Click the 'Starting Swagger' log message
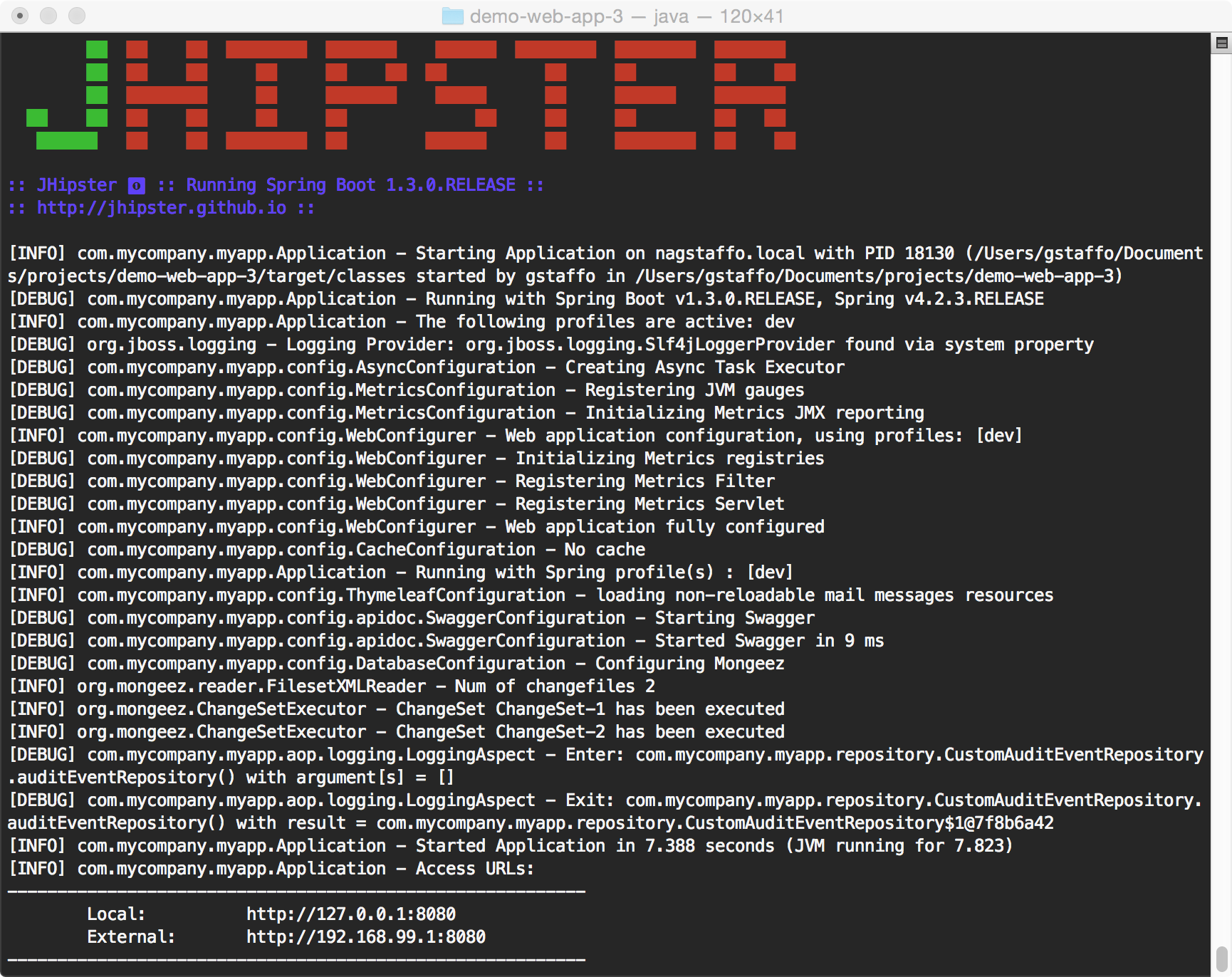The height and width of the screenshot is (977, 1232). [x=735, y=618]
